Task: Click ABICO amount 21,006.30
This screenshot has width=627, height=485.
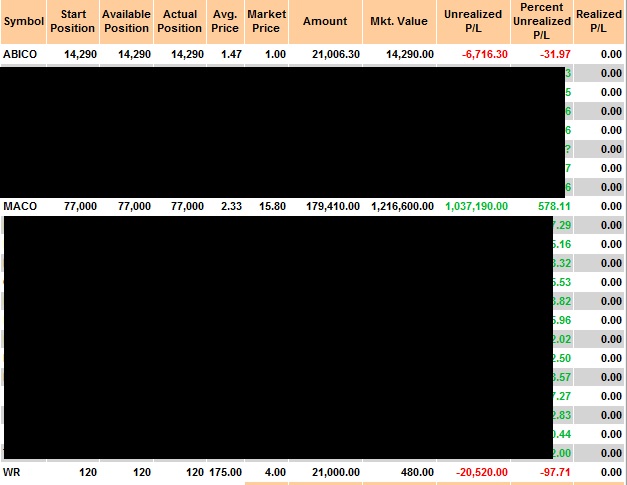Action: [x=336, y=54]
